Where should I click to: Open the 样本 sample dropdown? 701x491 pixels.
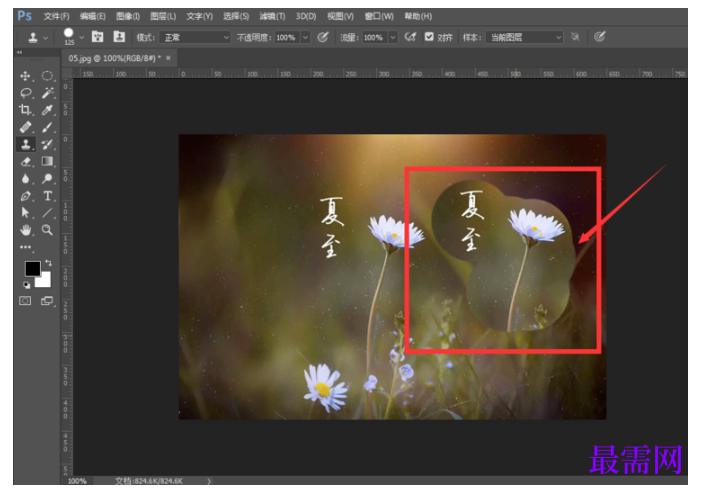(x=524, y=38)
